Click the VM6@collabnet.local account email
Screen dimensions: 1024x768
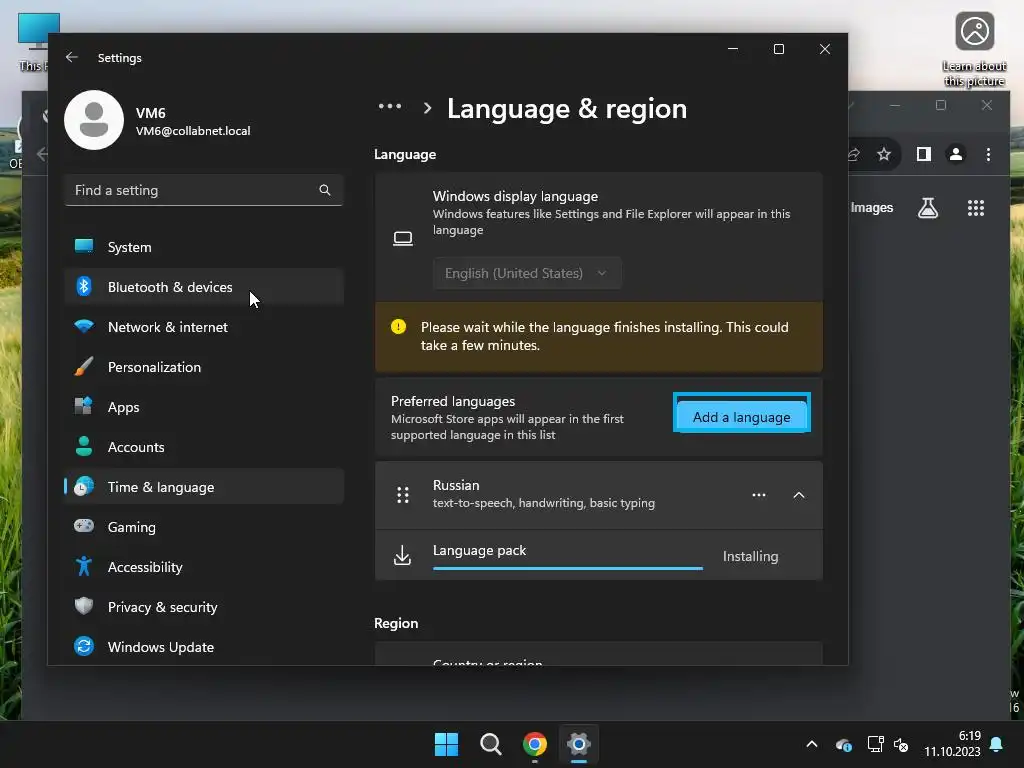tap(193, 131)
